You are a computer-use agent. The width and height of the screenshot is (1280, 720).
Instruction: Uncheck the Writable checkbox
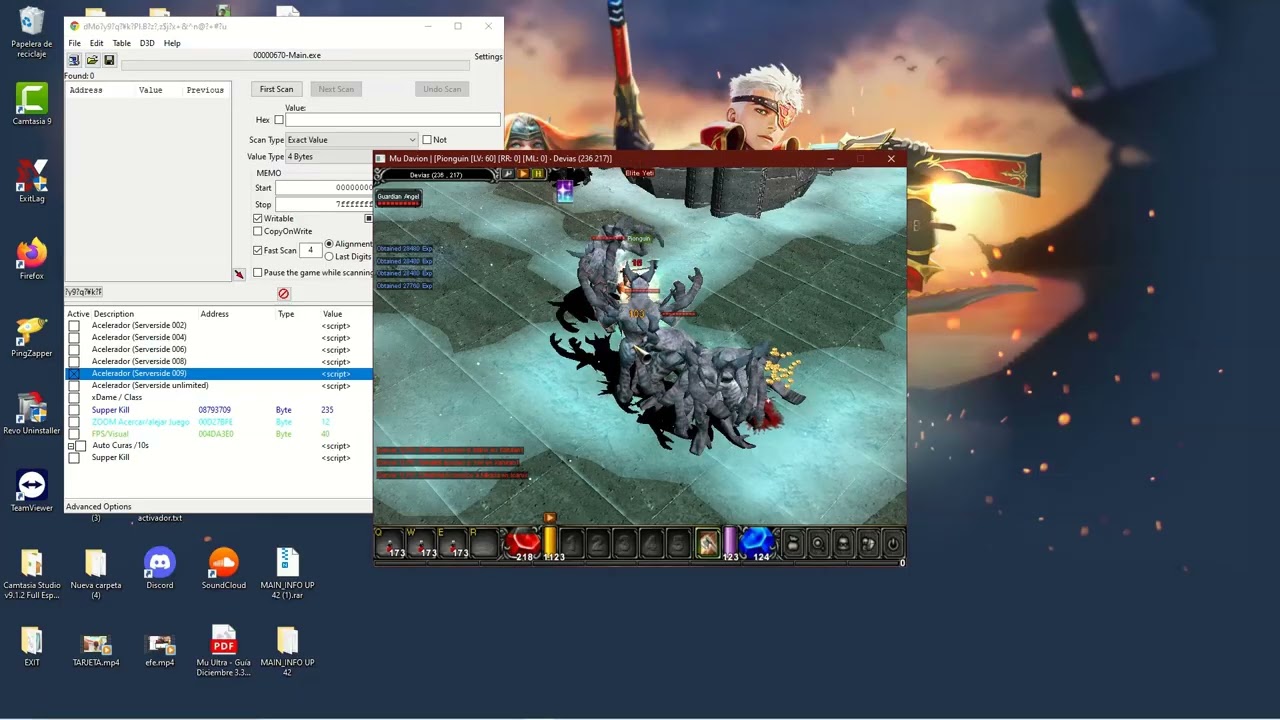pyautogui.click(x=258, y=219)
